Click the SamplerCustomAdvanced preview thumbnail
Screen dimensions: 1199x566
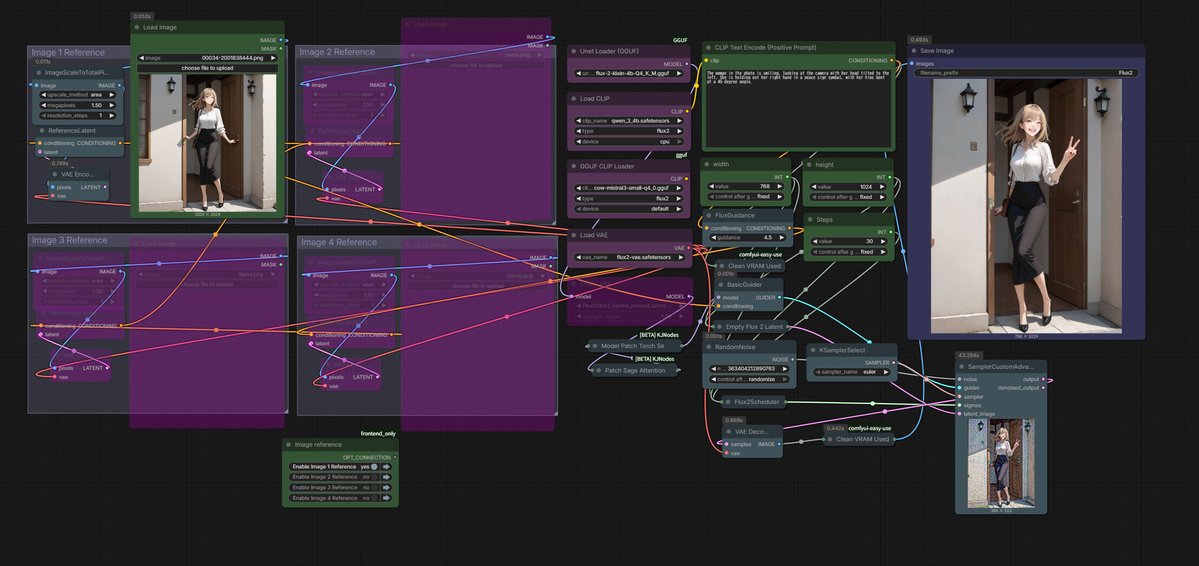coord(1001,462)
